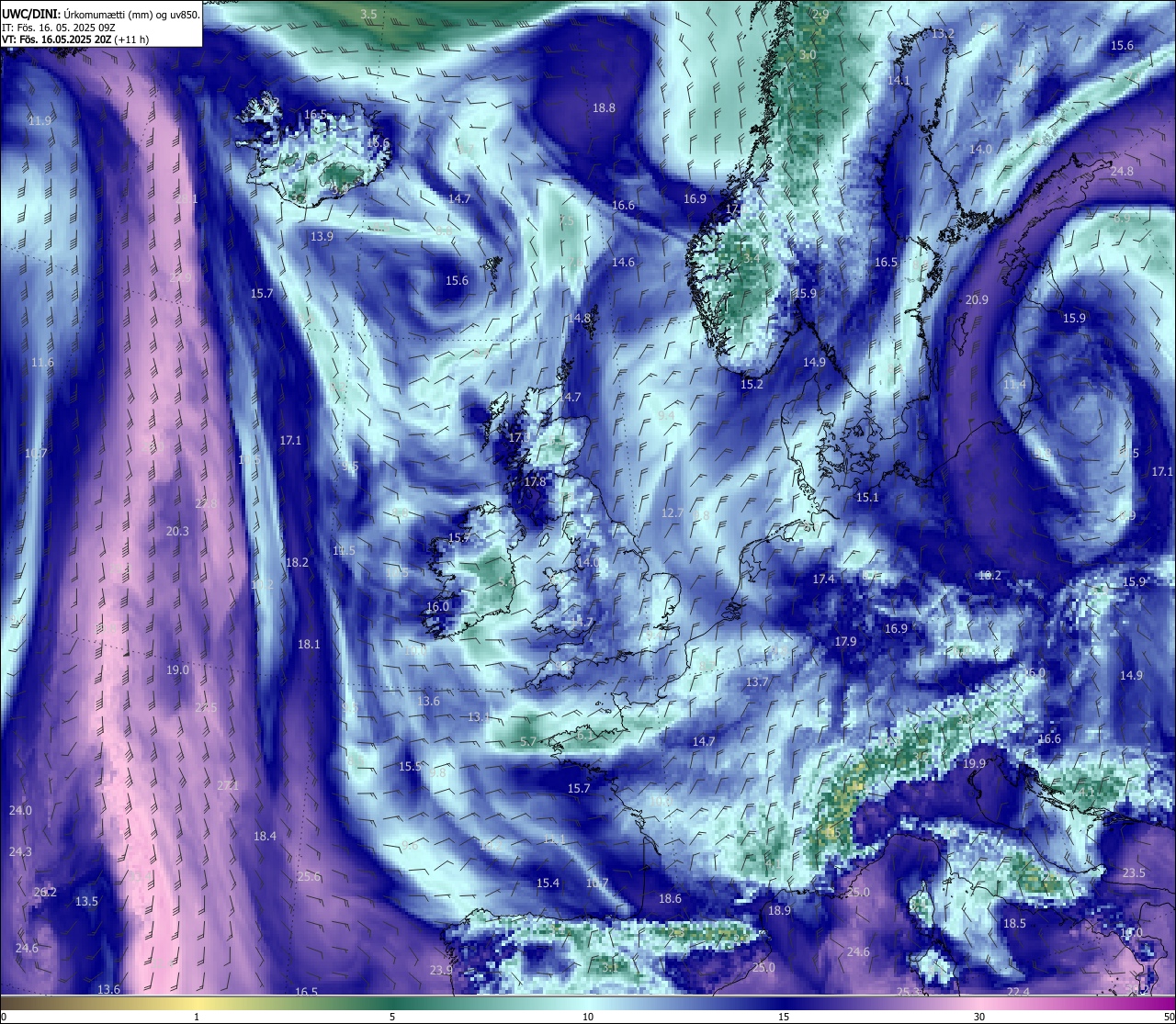Click the '20.3' value in the pink band

(x=177, y=531)
